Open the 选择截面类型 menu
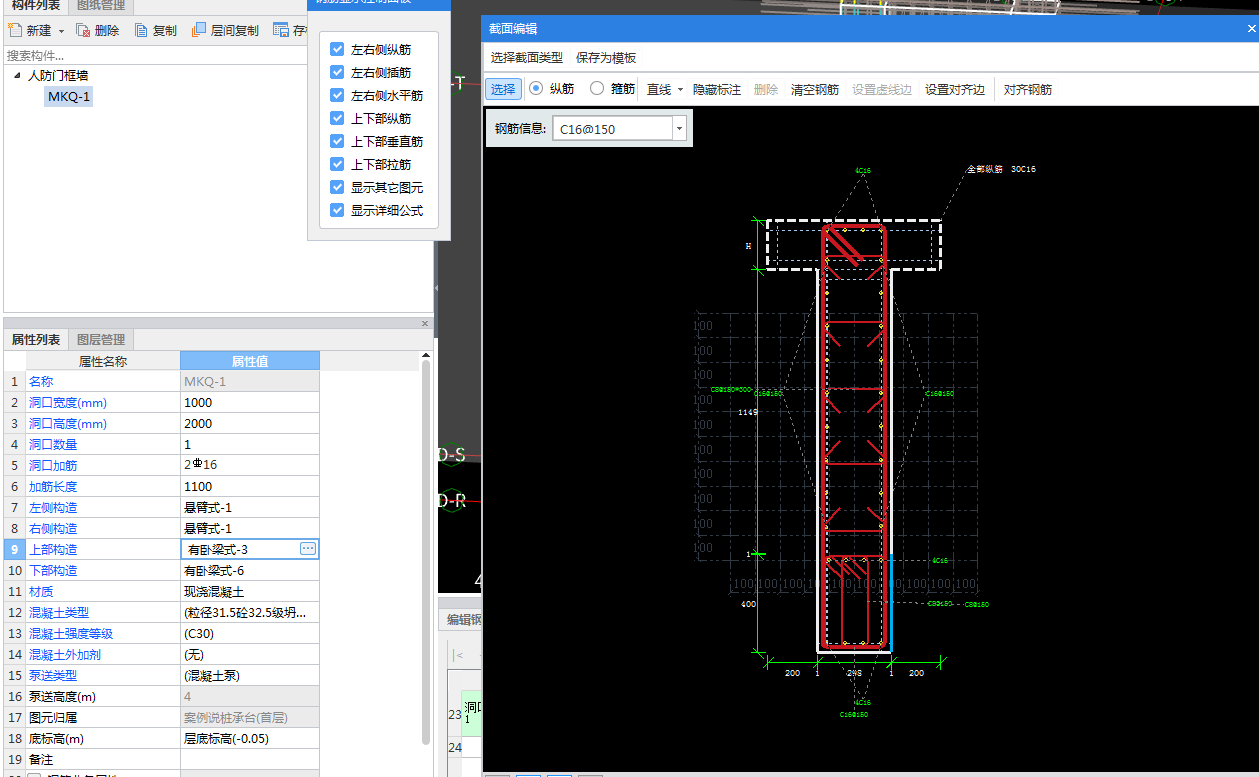 (x=527, y=58)
